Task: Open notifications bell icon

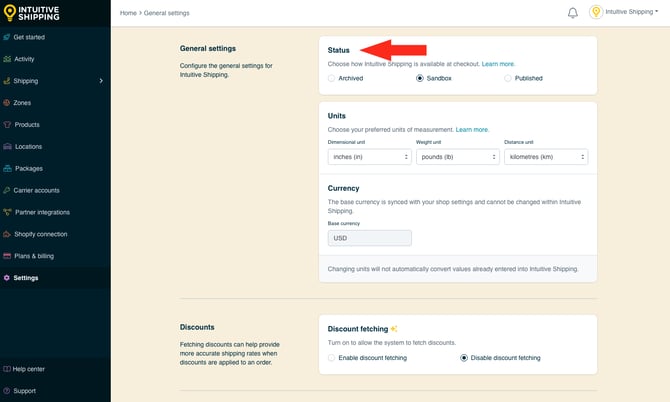Action: (573, 13)
